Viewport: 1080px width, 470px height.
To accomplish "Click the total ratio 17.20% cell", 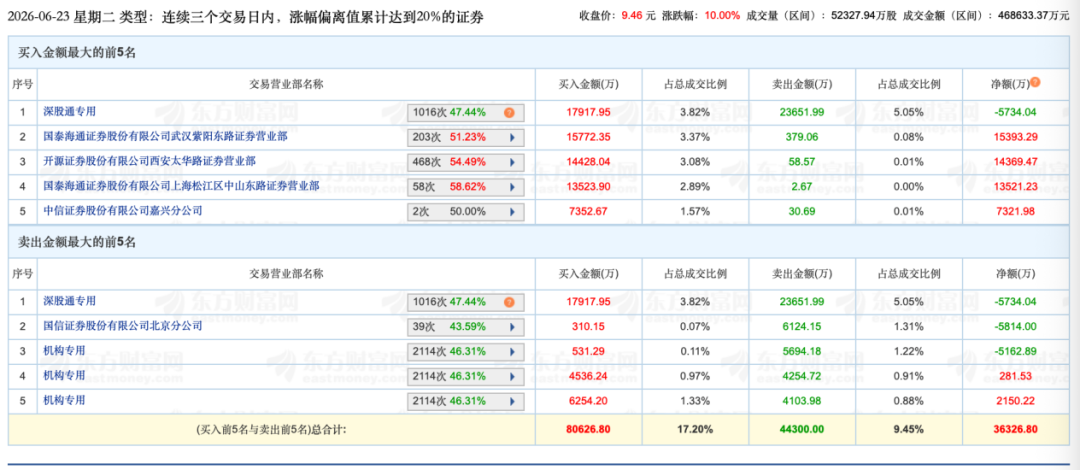I will click(696, 429).
